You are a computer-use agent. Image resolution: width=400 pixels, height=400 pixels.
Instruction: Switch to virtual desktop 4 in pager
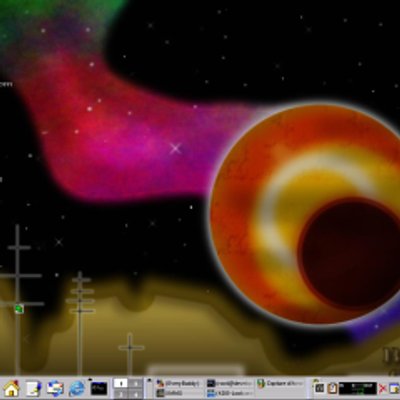pyautogui.click(x=136, y=394)
